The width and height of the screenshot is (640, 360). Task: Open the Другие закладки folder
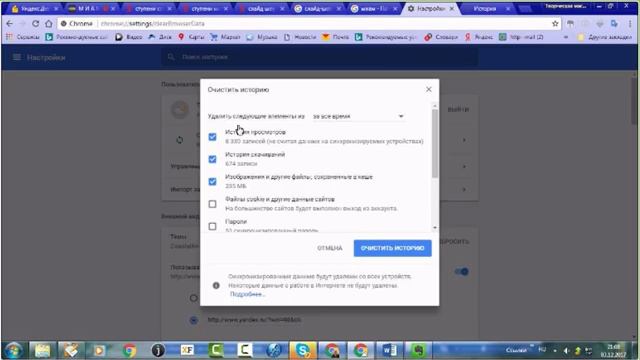(x=604, y=37)
